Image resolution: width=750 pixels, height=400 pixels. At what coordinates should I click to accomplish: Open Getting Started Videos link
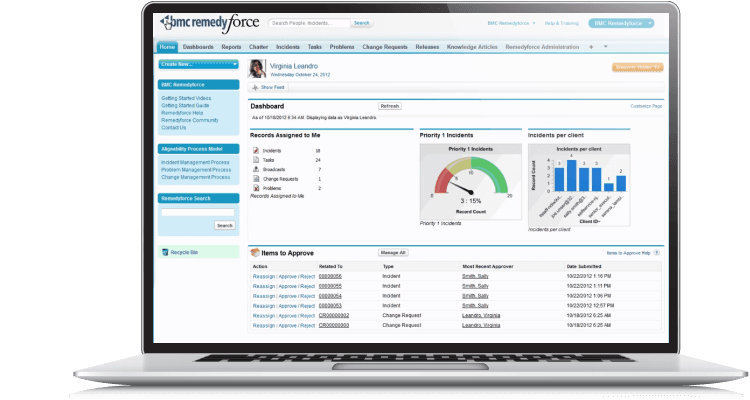pos(186,98)
